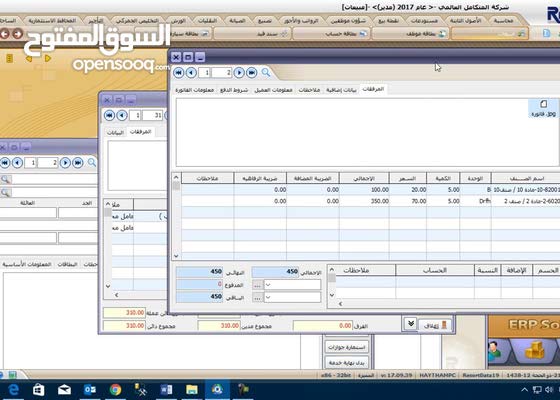Open the magnifier search in the invoice navigator
The image size is (560, 400).
click(x=266, y=72)
